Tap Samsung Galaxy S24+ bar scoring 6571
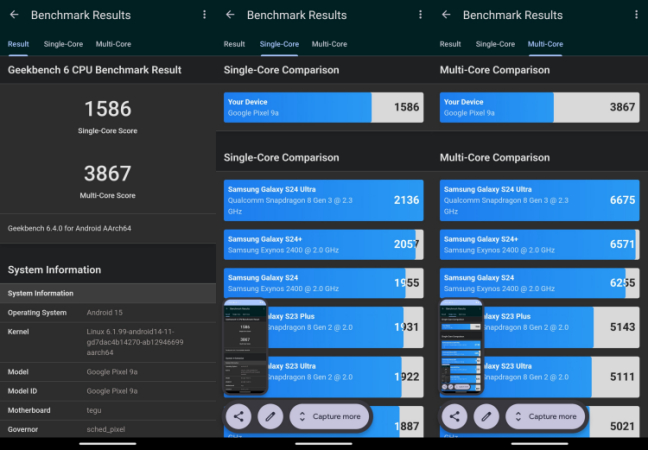 539,245
